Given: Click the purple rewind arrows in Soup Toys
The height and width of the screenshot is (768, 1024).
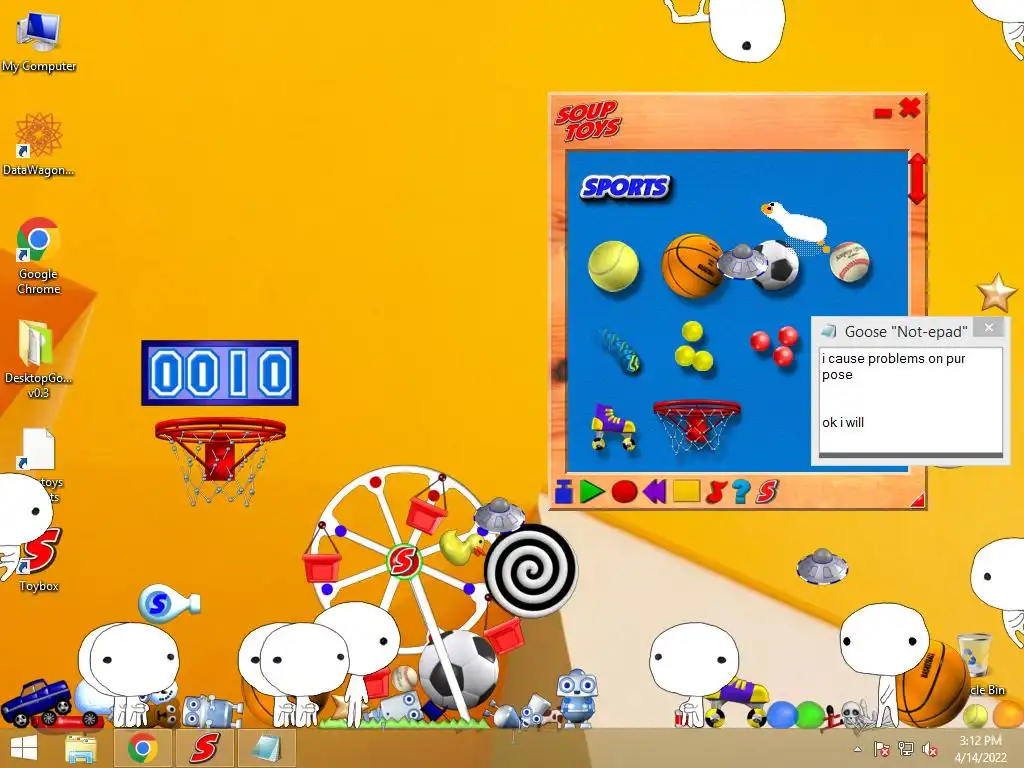Looking at the screenshot, I should pos(654,491).
